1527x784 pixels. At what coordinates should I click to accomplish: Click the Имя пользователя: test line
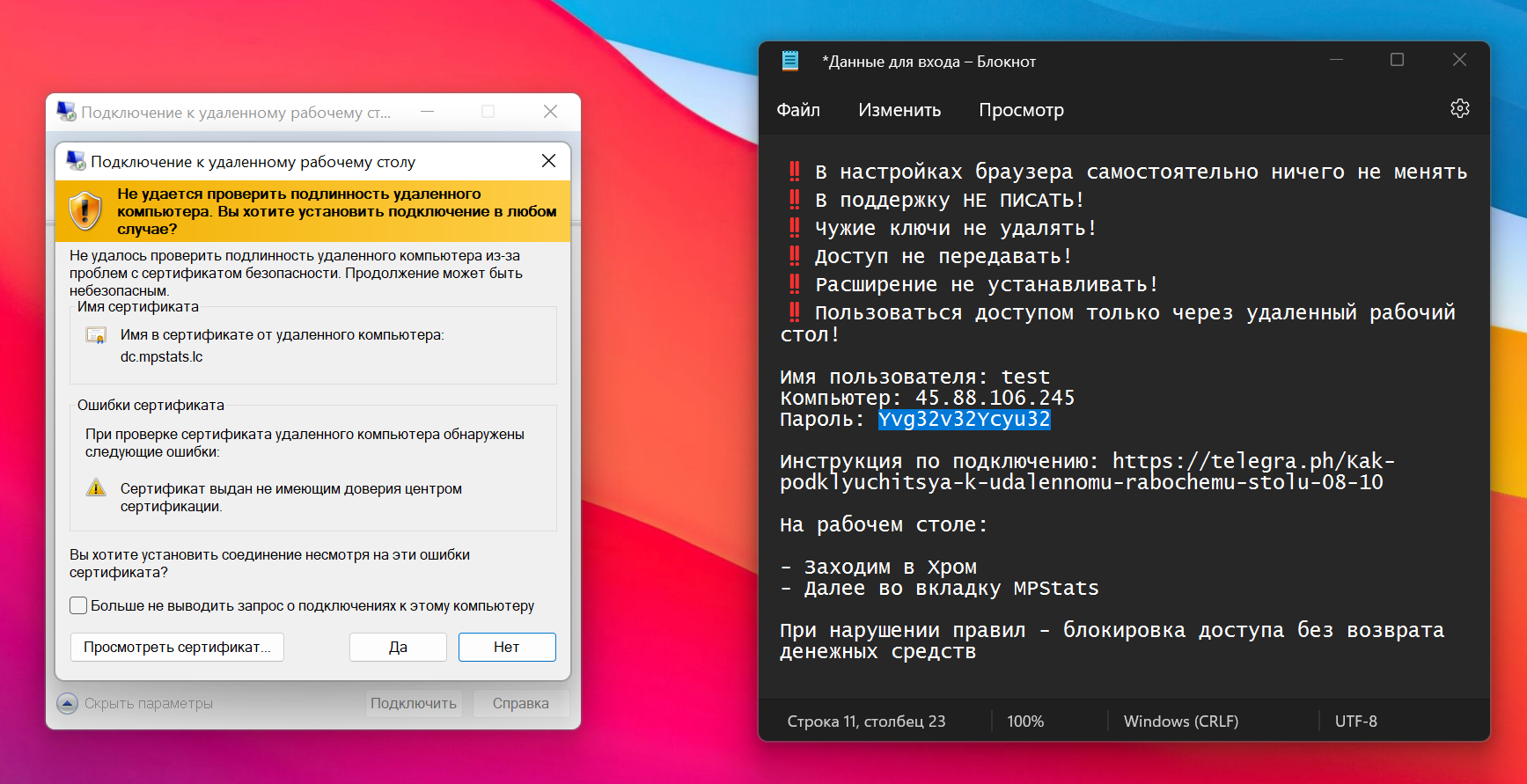915,377
